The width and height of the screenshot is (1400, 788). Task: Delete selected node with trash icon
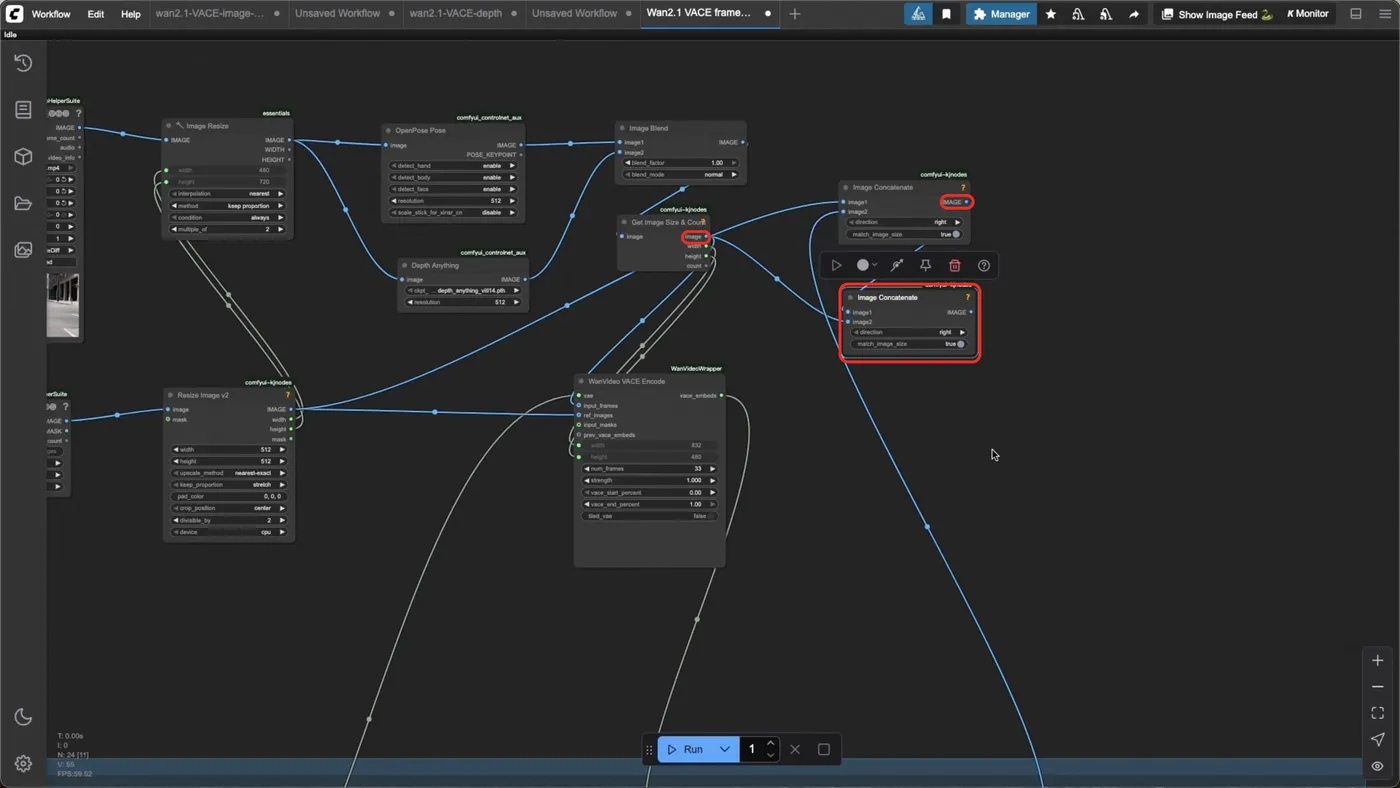point(955,266)
